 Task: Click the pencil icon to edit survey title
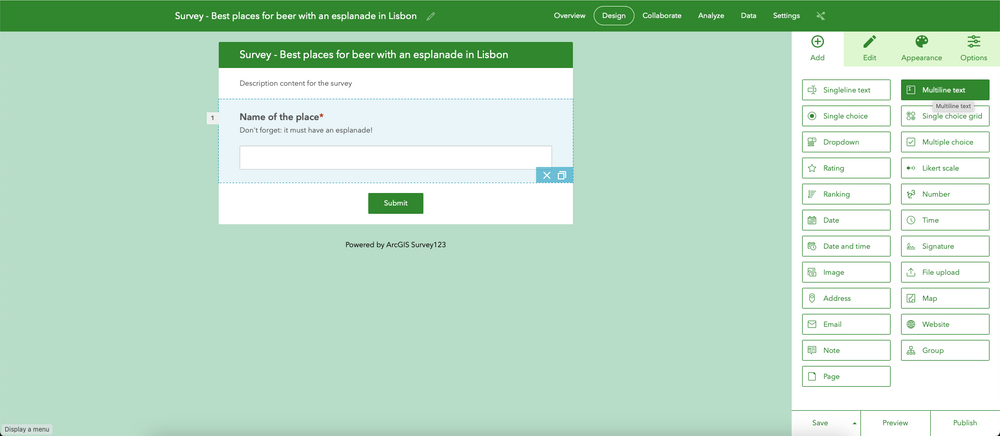click(431, 16)
